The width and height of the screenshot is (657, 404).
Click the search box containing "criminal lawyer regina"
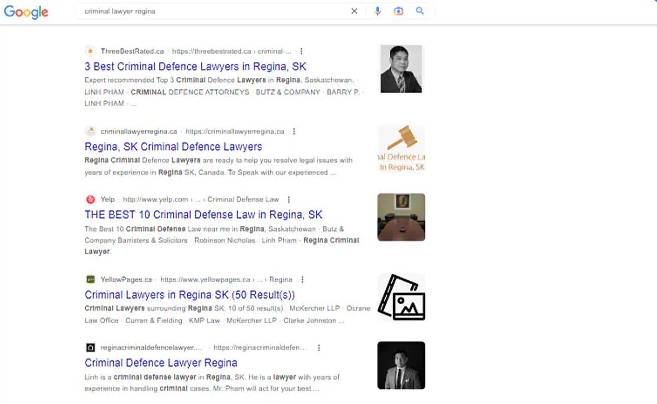(x=210, y=11)
